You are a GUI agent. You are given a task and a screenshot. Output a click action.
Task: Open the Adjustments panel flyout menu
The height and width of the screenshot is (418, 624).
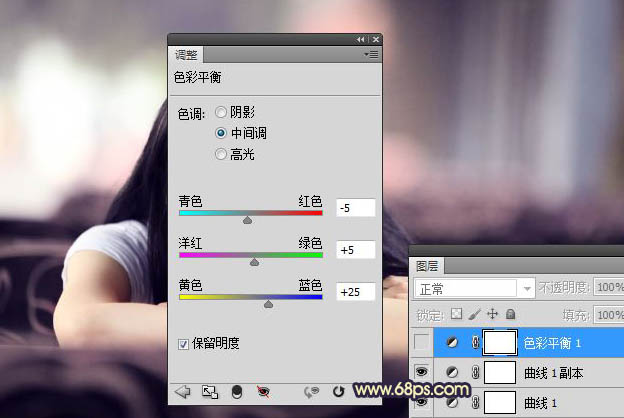(371, 54)
